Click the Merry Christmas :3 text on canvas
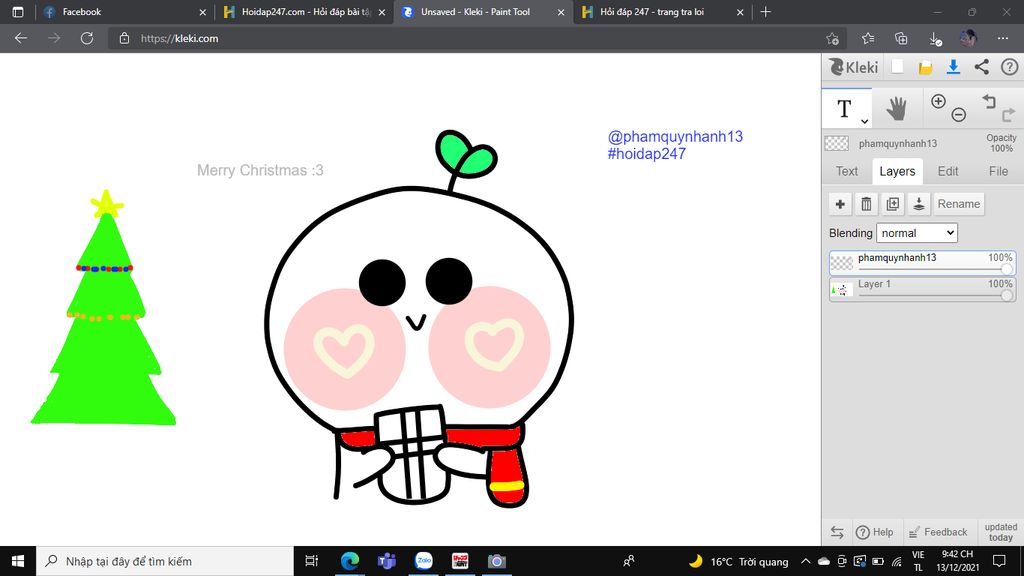Screen dimensions: 1024x576 pos(260,170)
